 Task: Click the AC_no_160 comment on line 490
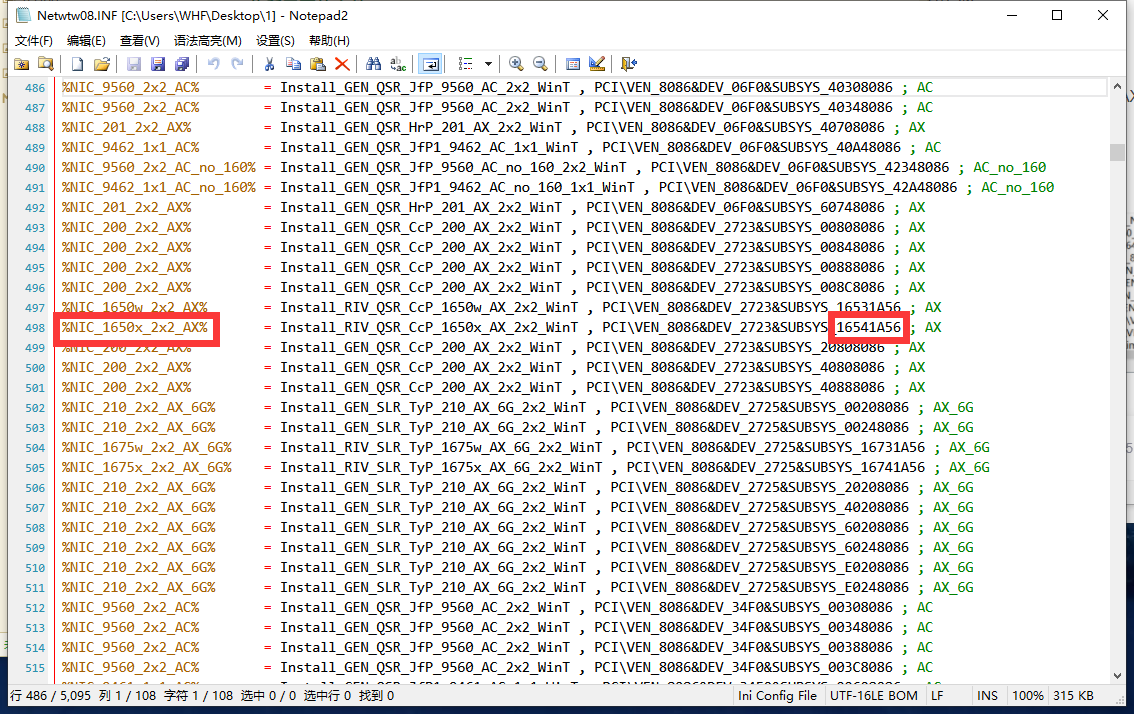click(1010, 168)
